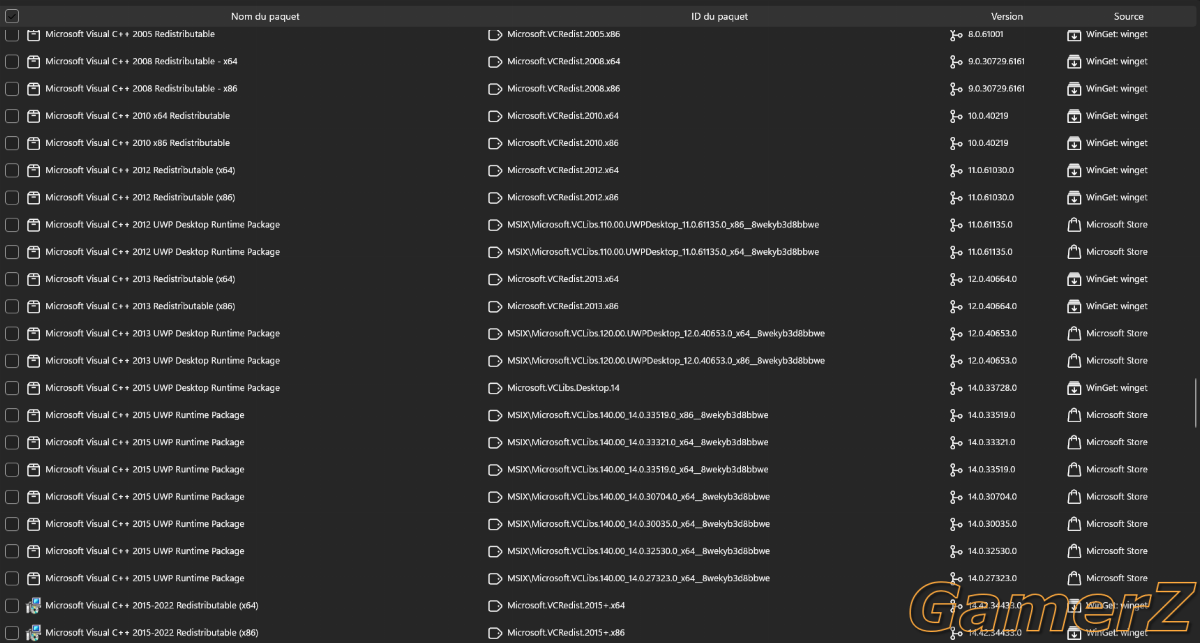Click the Microsoft Store bag icon in the 14.0.30035.0 row
This screenshot has height=643, width=1200.
point(1074,524)
